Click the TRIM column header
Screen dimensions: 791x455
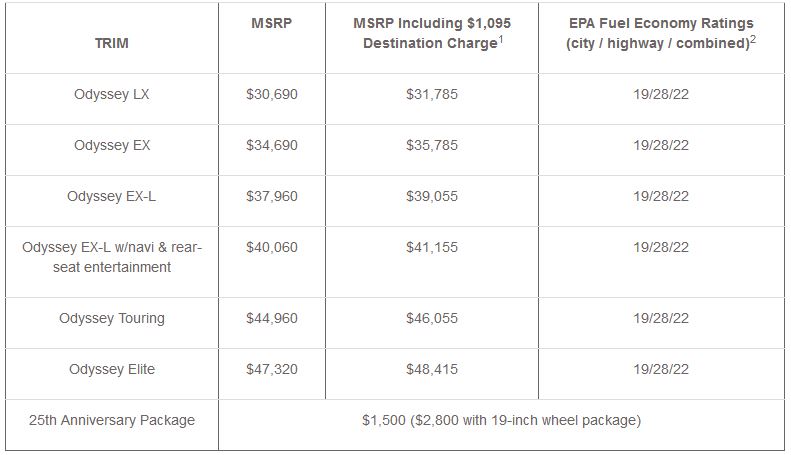point(112,44)
